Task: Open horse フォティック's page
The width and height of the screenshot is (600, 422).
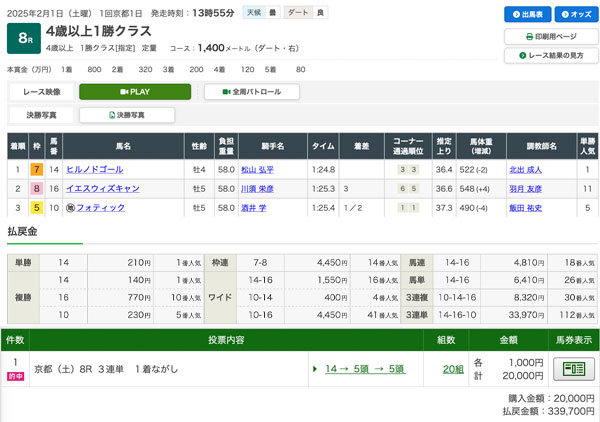Action: [x=100, y=207]
